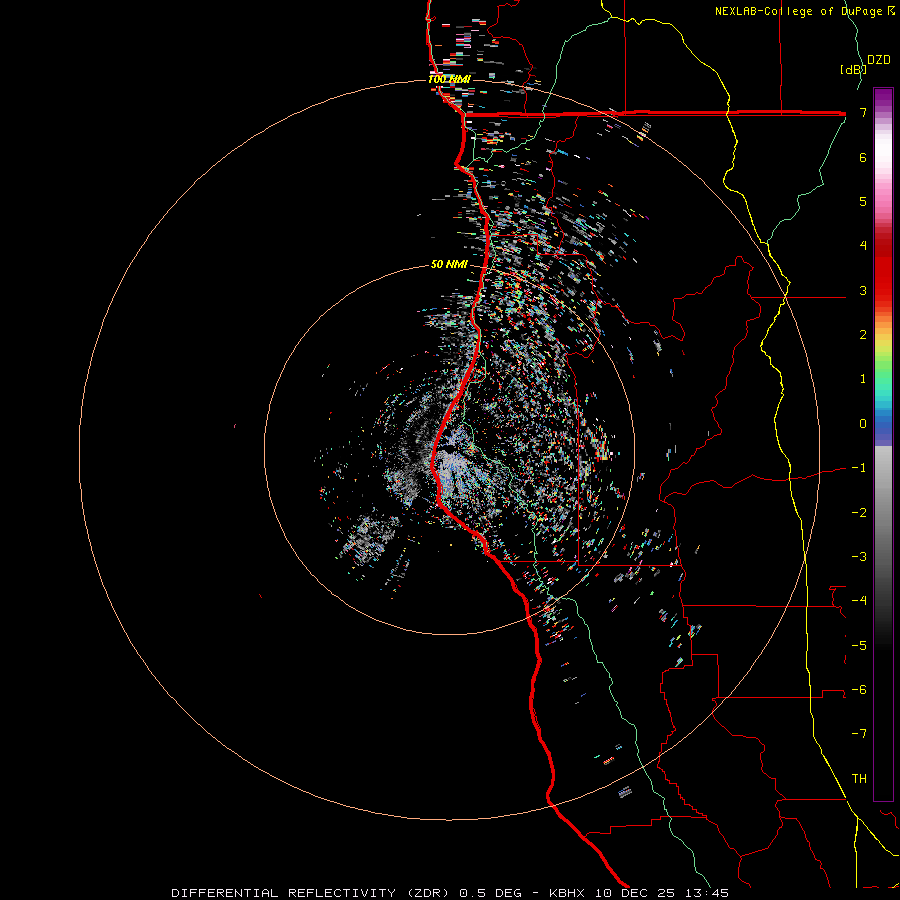Image resolution: width=900 pixels, height=900 pixels.
Task: Click the 4 value on the color scale
Action: coord(863,246)
